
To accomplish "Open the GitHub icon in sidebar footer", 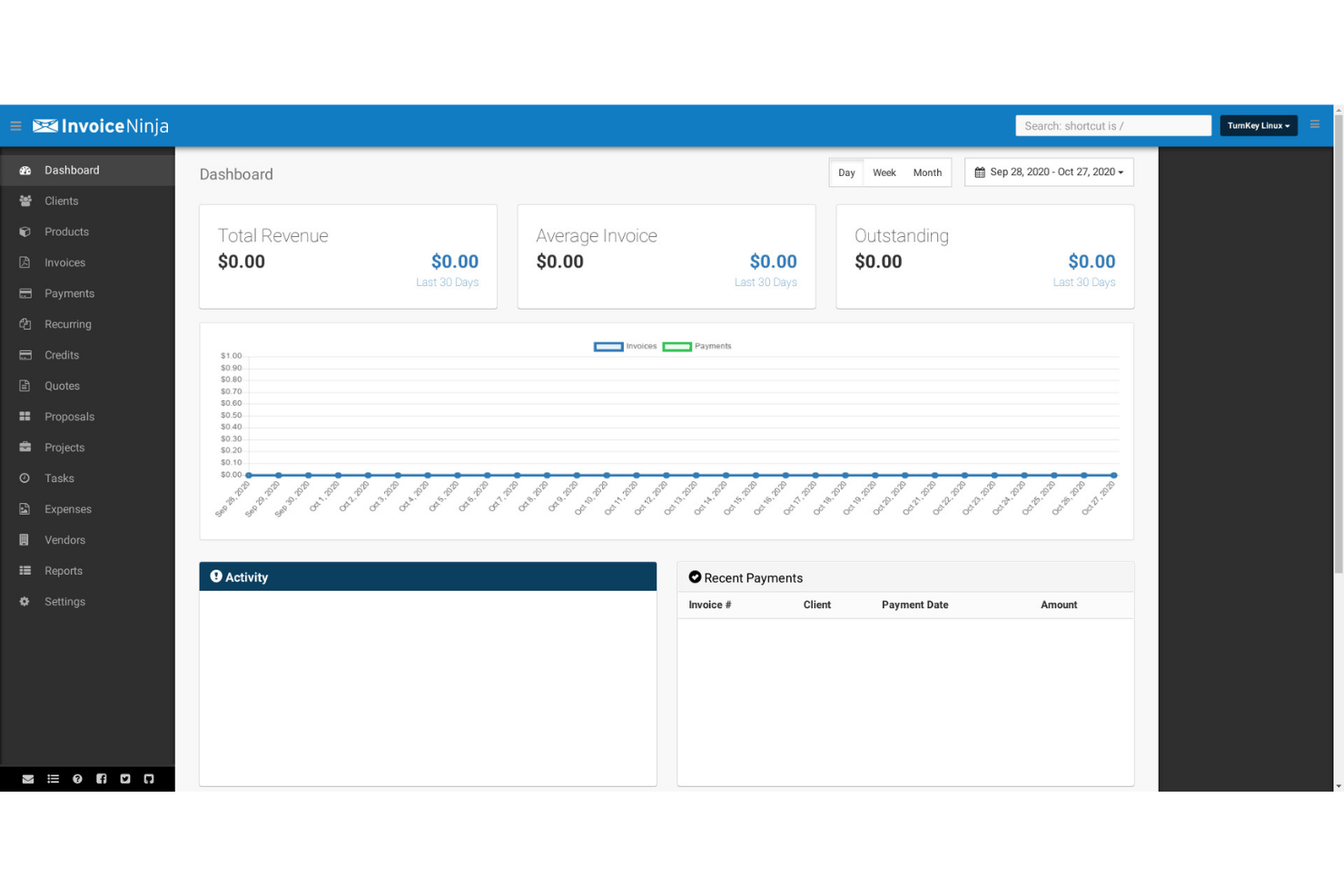I will click(x=149, y=779).
